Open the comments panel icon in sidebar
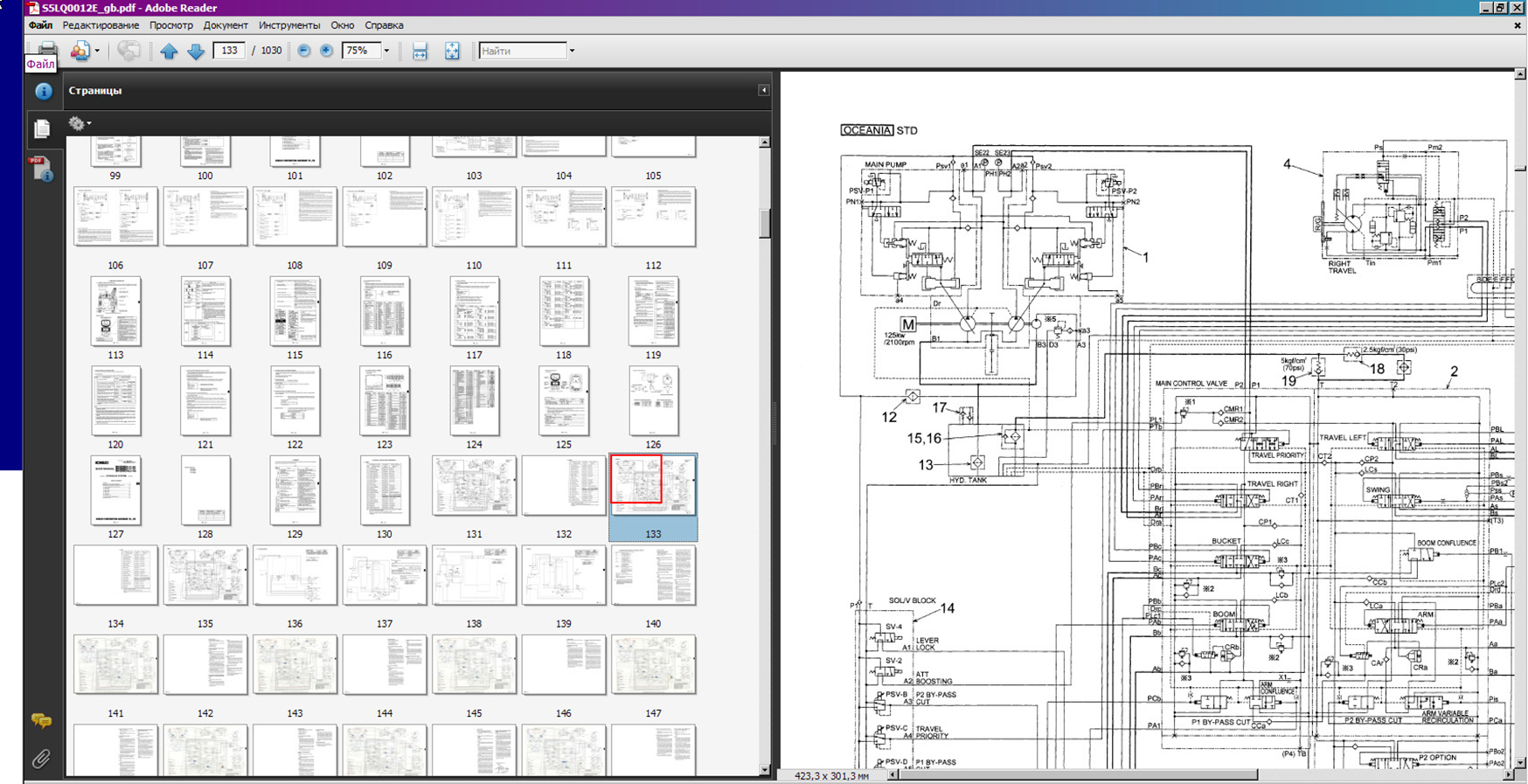The width and height of the screenshot is (1528, 784). [41, 720]
